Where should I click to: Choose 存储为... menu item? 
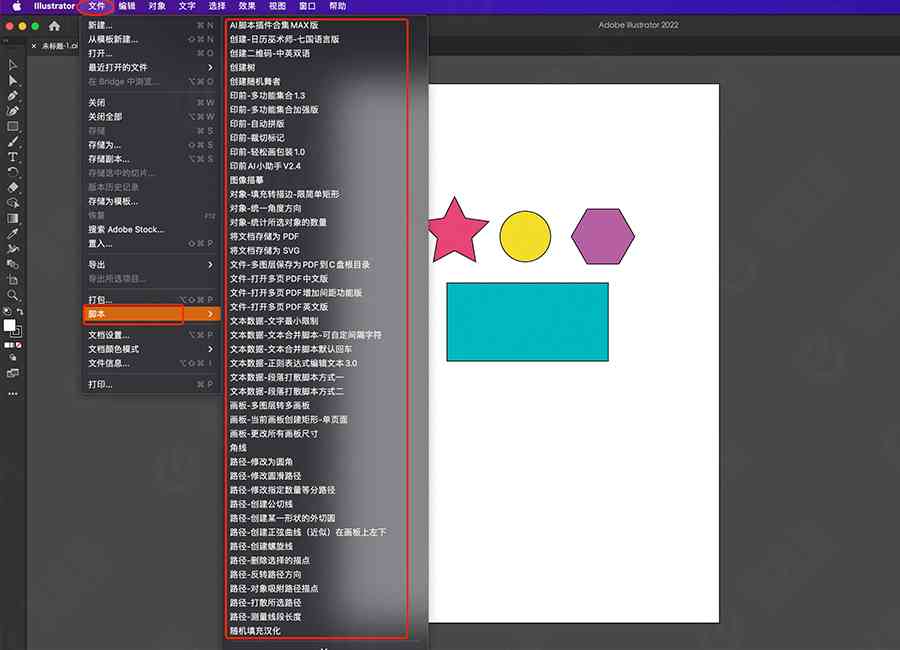click(x=151, y=145)
